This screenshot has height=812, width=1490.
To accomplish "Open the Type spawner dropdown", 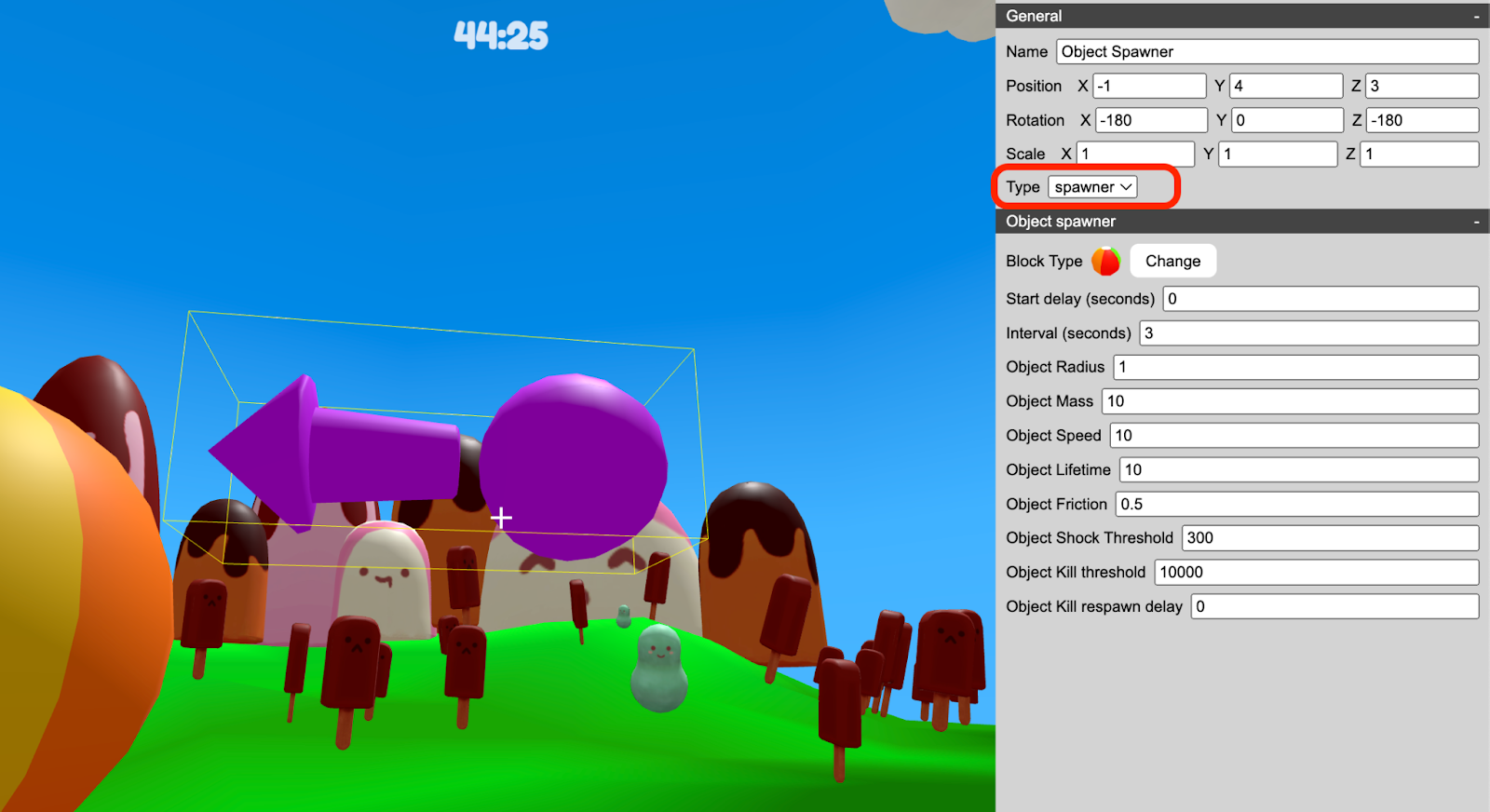I will click(x=1092, y=187).
